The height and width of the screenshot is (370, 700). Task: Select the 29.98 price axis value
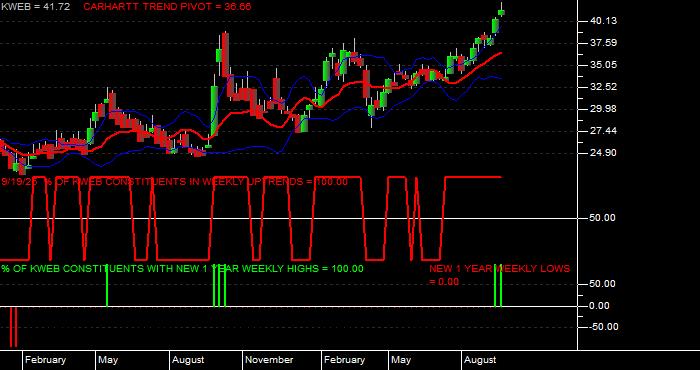click(x=604, y=109)
